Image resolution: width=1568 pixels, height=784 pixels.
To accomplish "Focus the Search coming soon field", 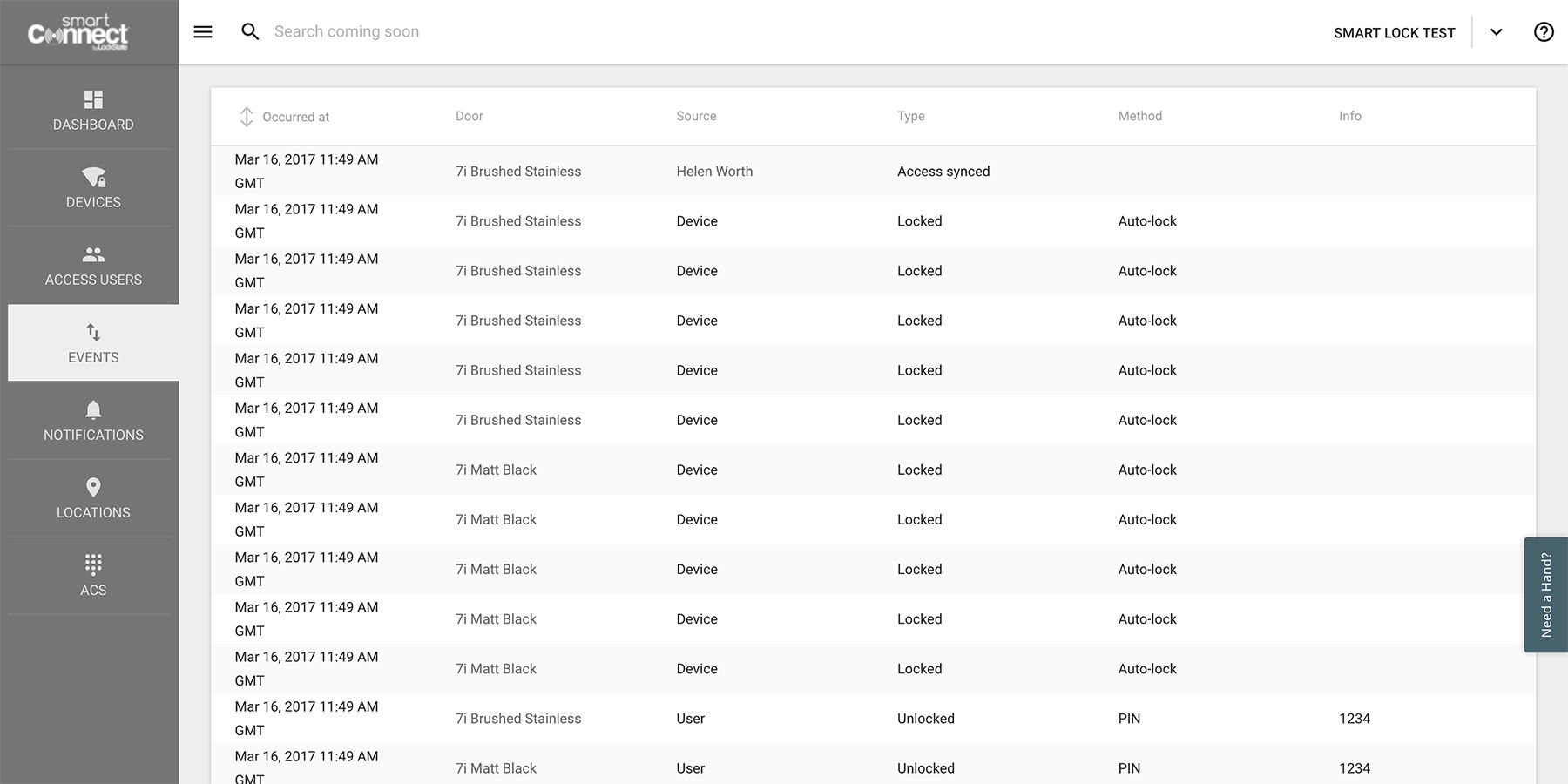I will (347, 31).
